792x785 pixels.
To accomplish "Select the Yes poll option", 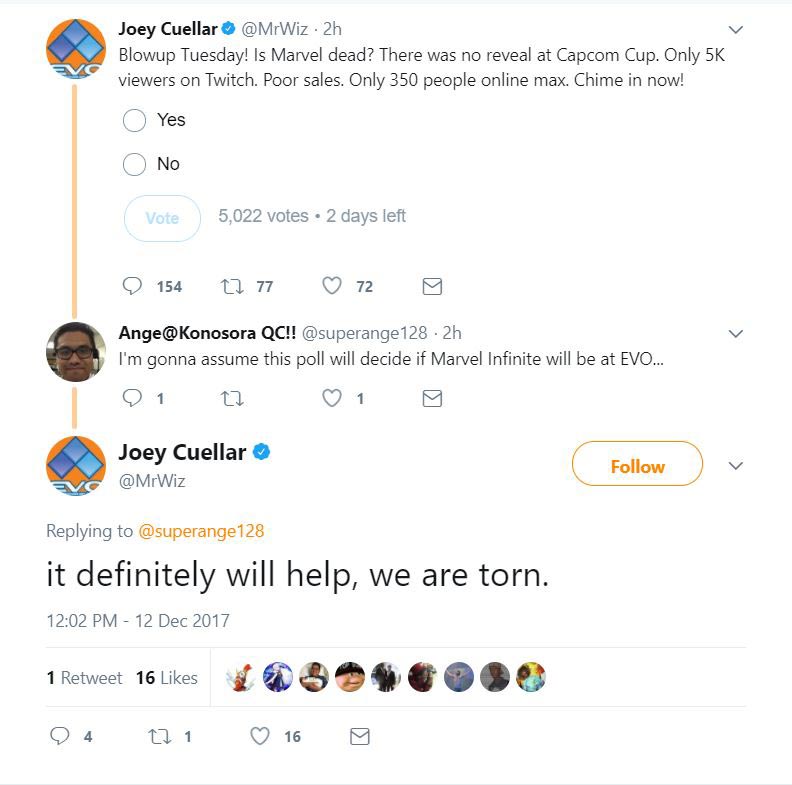I will pos(135,120).
